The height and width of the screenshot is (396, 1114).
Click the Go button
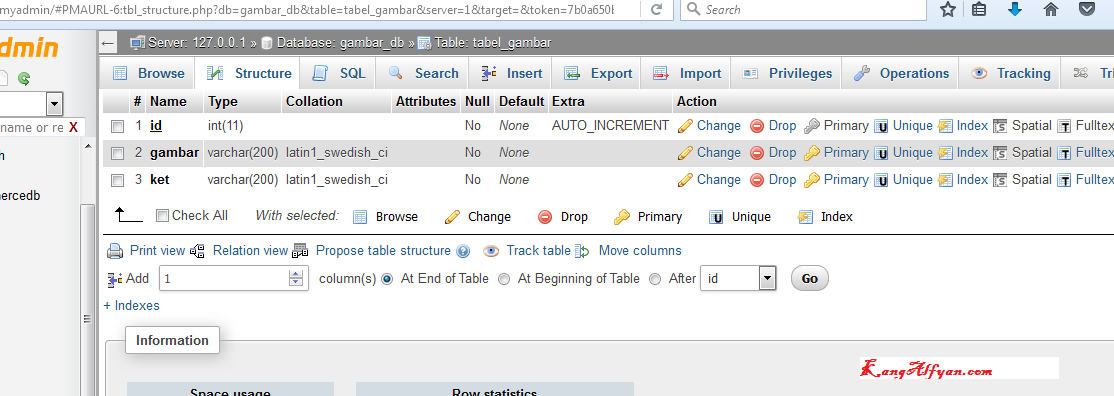(810, 279)
